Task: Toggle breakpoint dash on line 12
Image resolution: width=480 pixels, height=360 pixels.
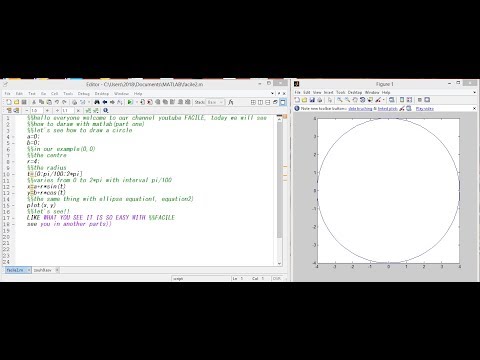Action: click(x=13, y=187)
